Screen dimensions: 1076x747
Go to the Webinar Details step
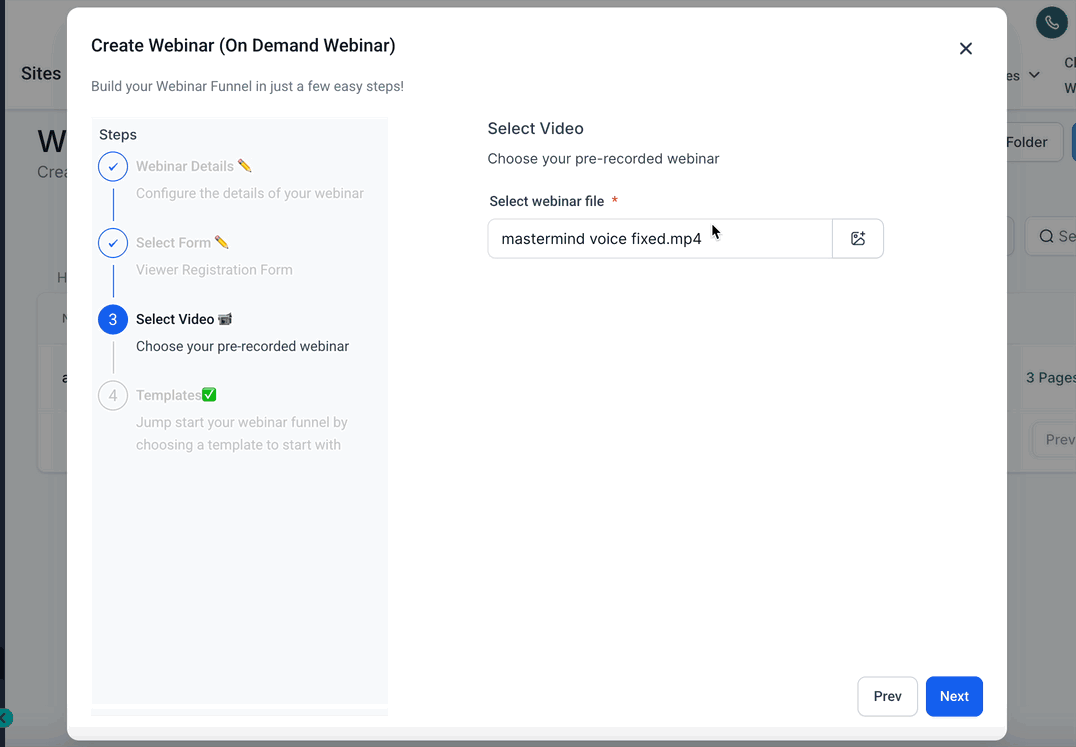click(185, 166)
